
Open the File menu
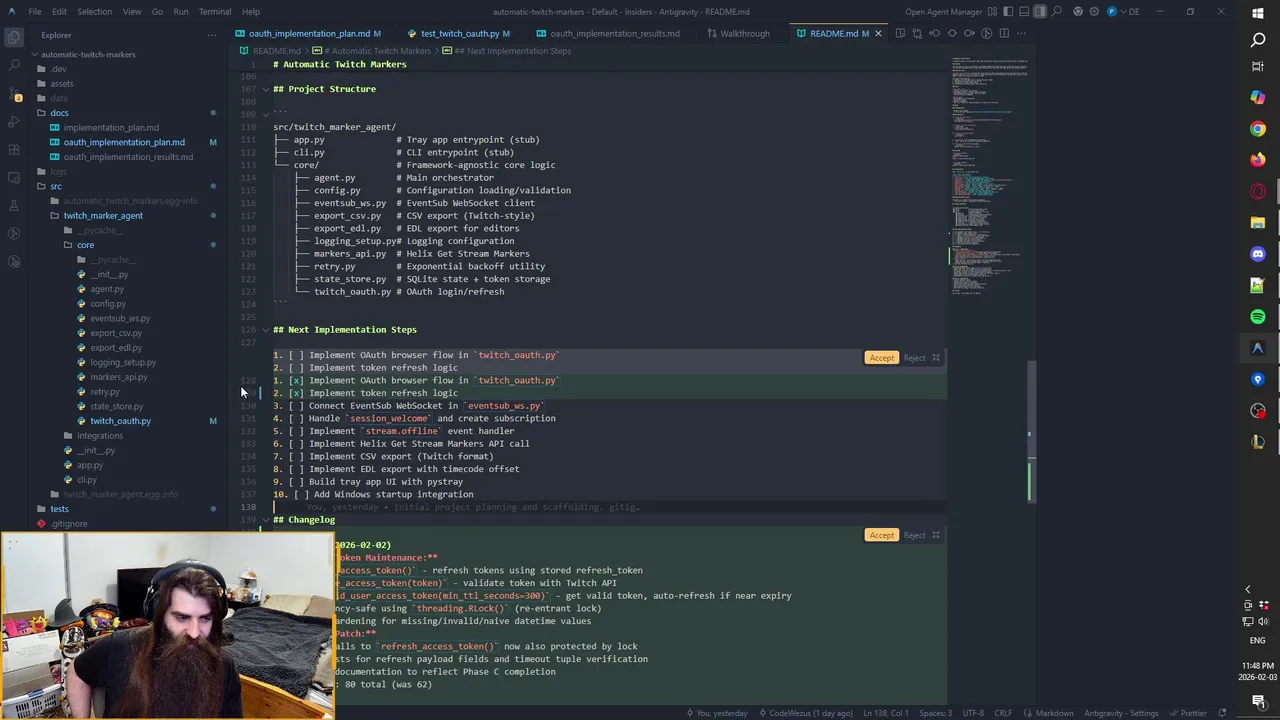tap(35, 12)
